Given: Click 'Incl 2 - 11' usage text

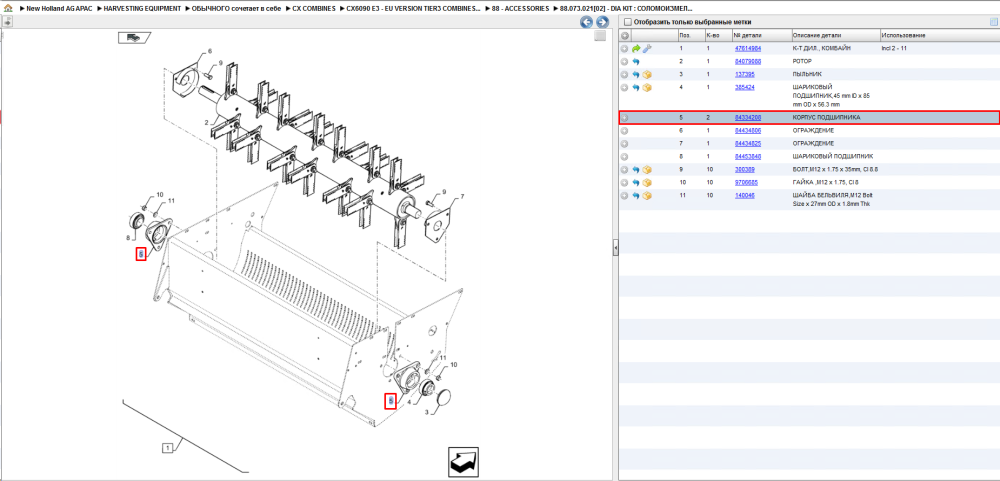Looking at the screenshot, I should (893, 48).
